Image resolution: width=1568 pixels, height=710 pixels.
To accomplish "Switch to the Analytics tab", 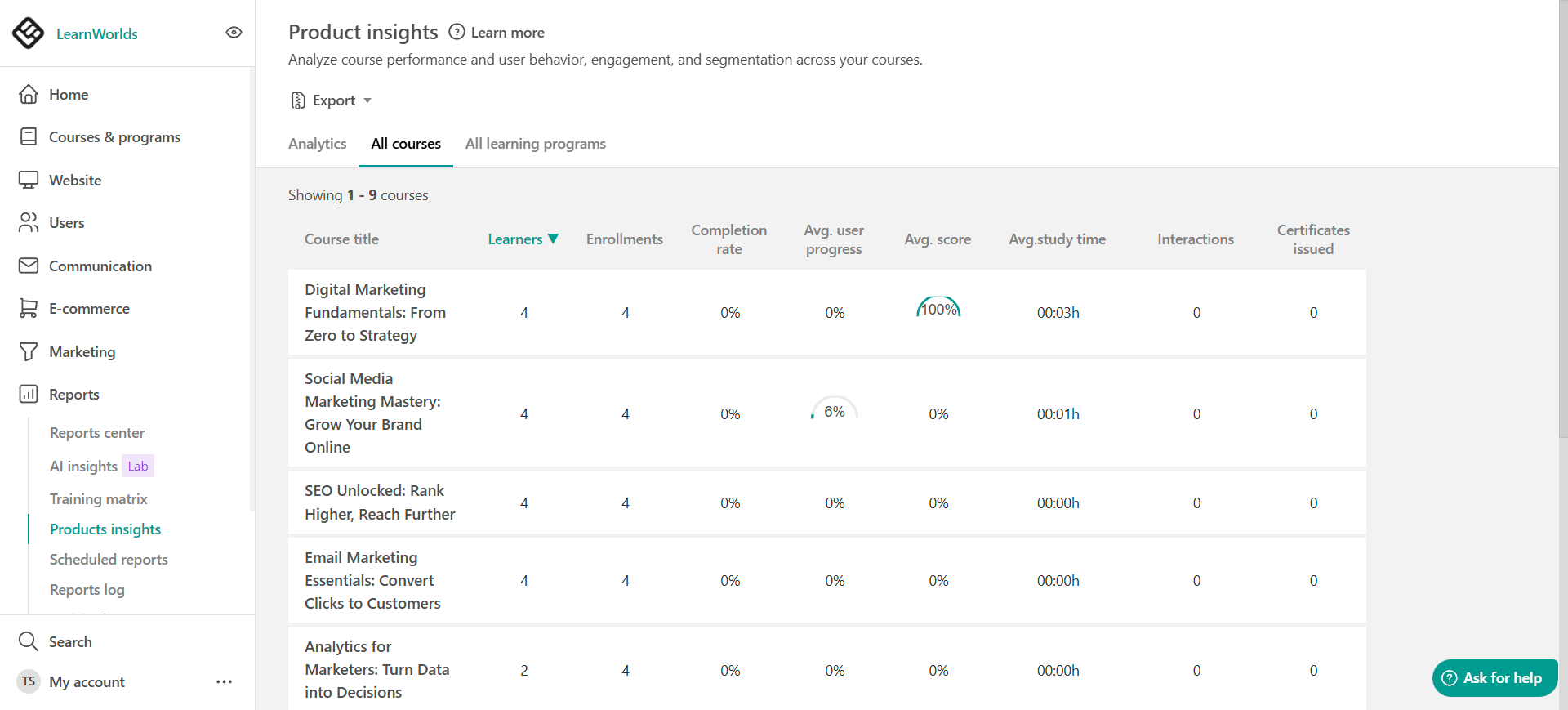I will (317, 144).
